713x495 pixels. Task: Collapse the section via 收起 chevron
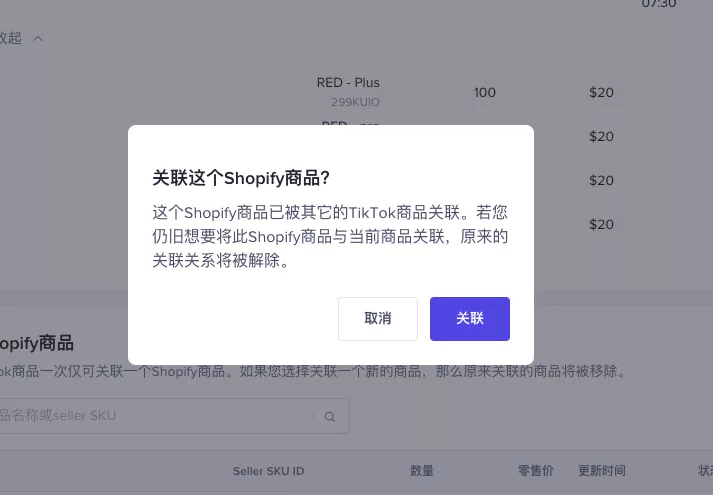38,39
